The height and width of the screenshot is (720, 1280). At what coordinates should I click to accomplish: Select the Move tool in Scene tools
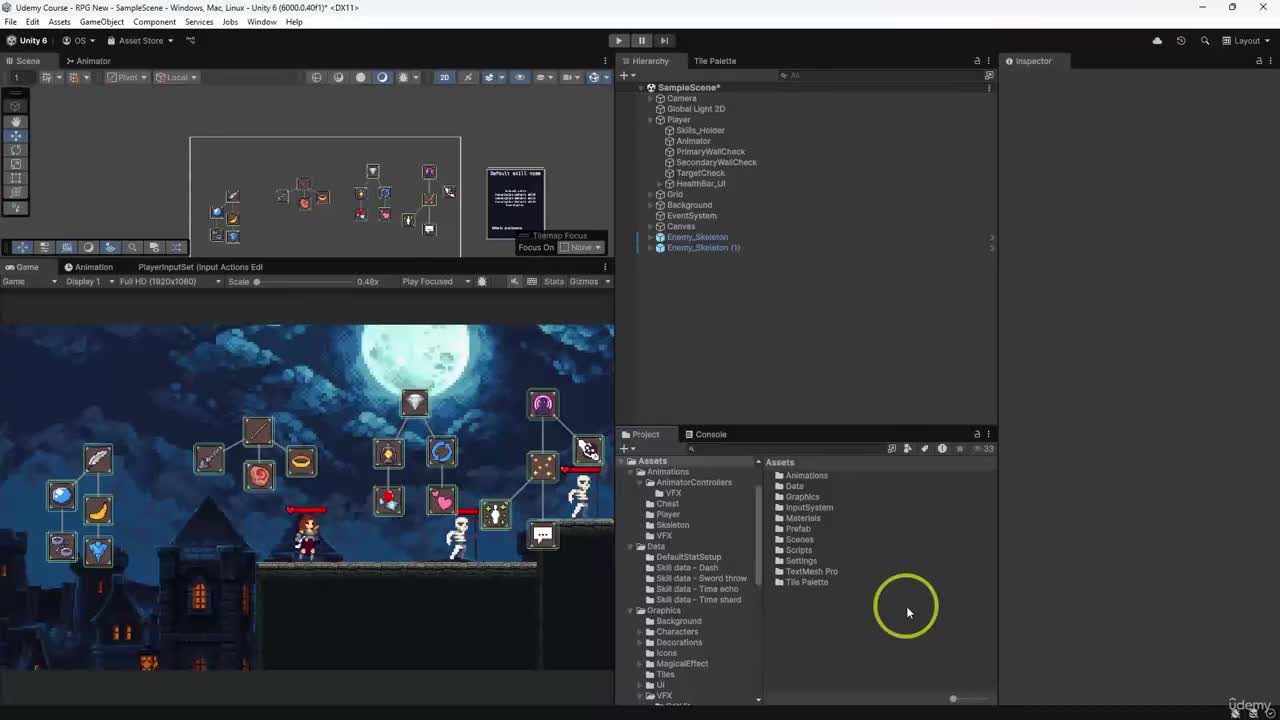click(x=16, y=135)
